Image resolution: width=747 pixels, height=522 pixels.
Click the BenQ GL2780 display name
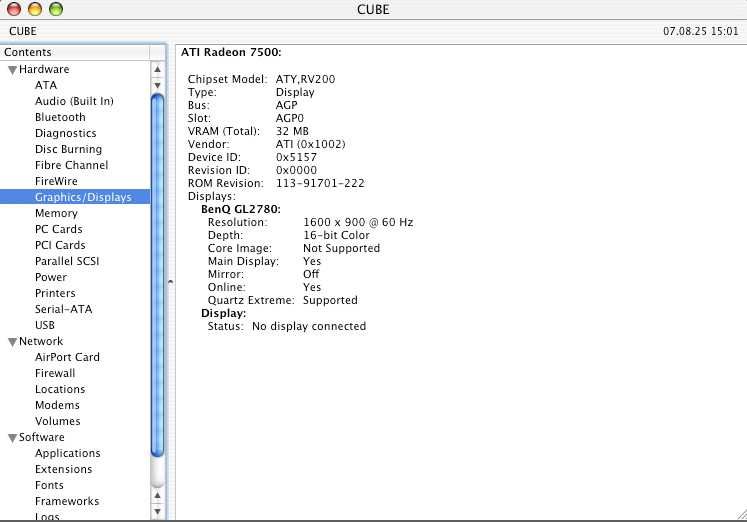pyautogui.click(x=241, y=209)
